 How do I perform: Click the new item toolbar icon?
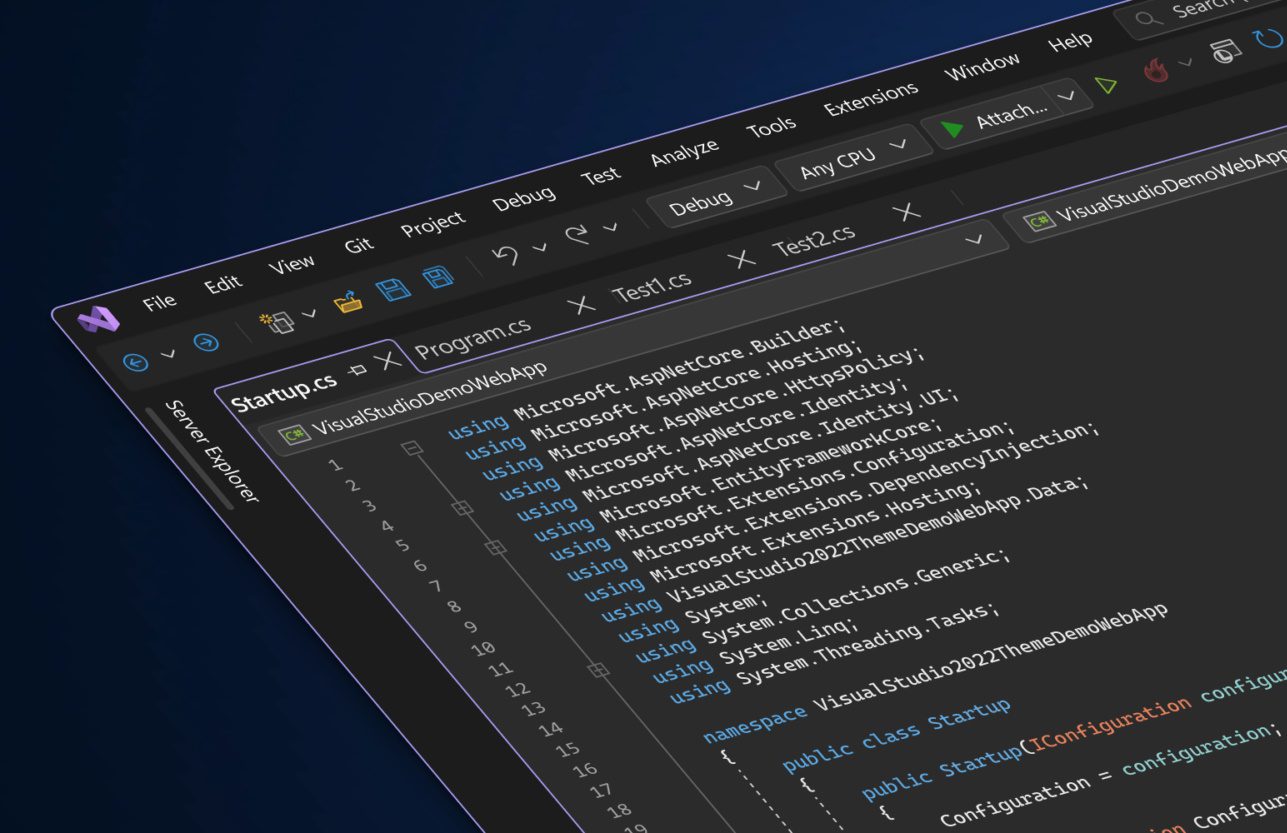(x=272, y=318)
